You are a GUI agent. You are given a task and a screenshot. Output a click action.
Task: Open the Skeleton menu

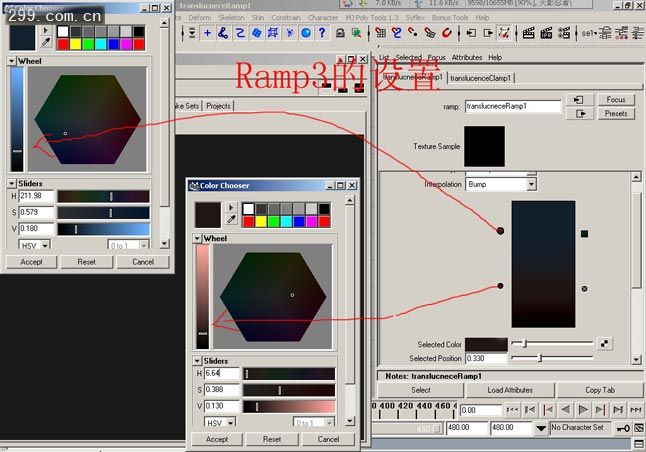click(231, 18)
